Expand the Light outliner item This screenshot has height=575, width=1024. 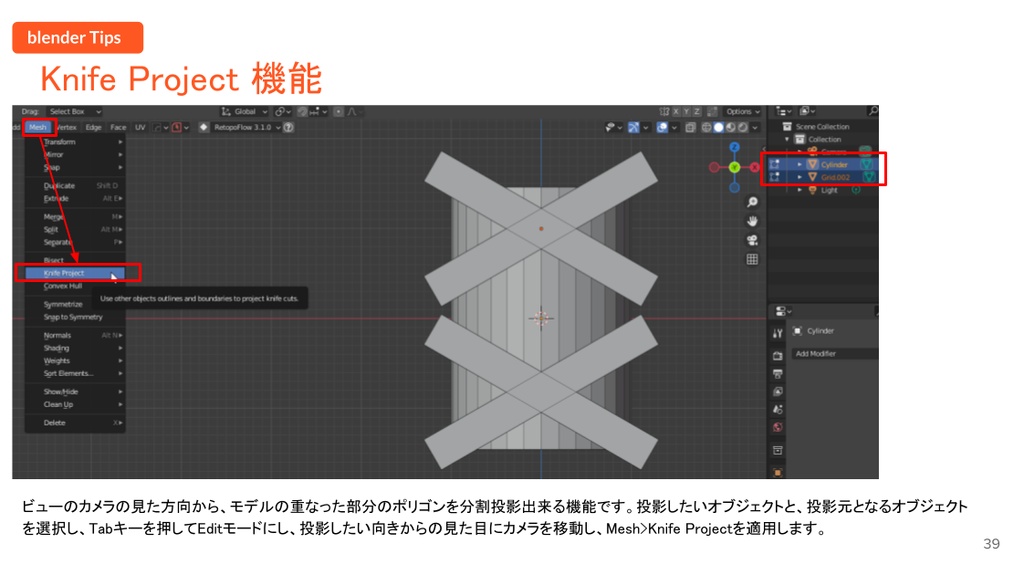tap(799, 190)
